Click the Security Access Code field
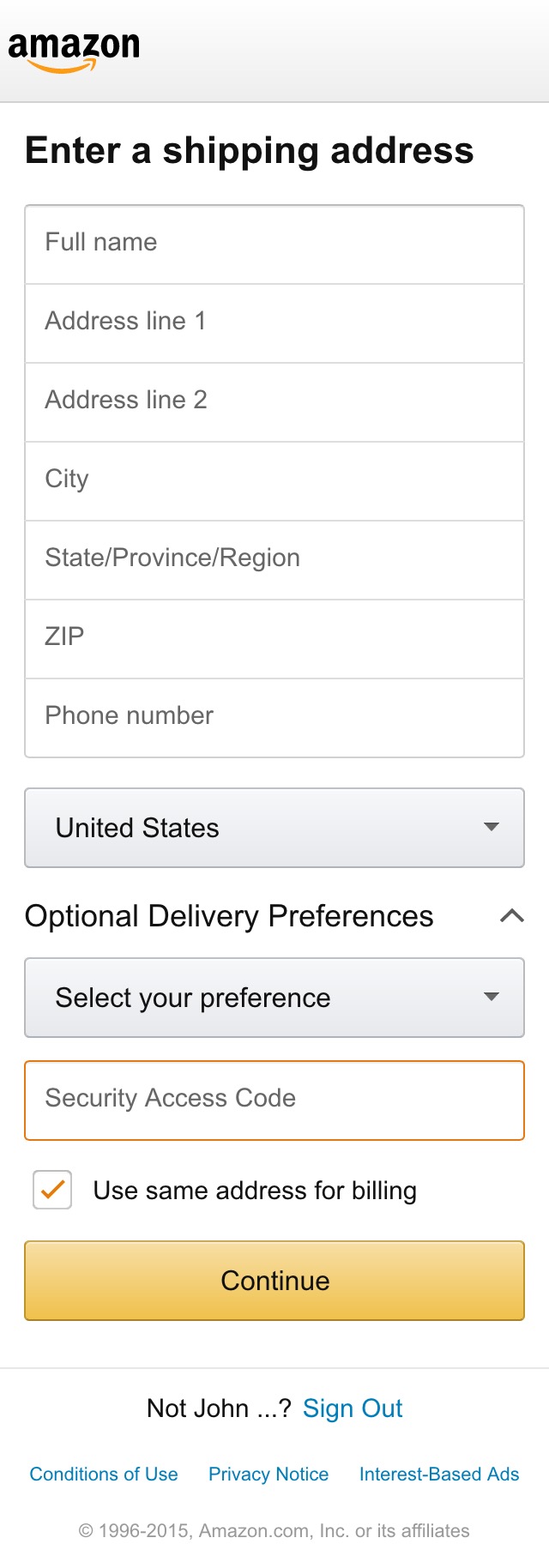549x1568 pixels. pos(274,1099)
